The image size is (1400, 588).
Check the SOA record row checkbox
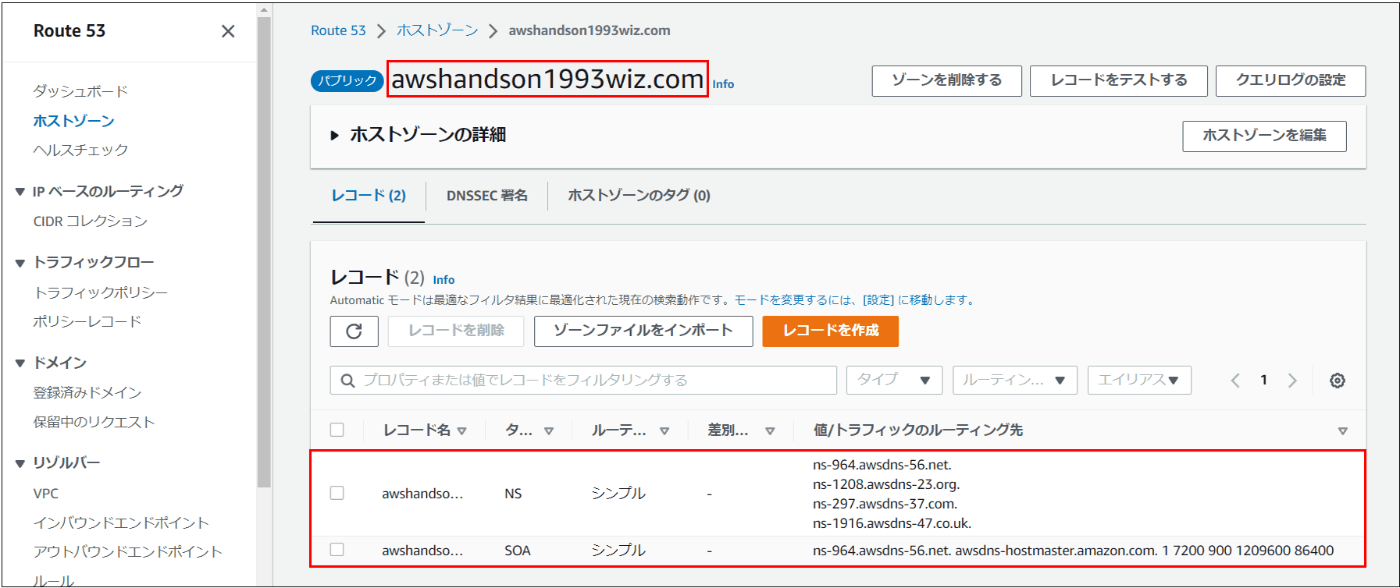pos(337,549)
